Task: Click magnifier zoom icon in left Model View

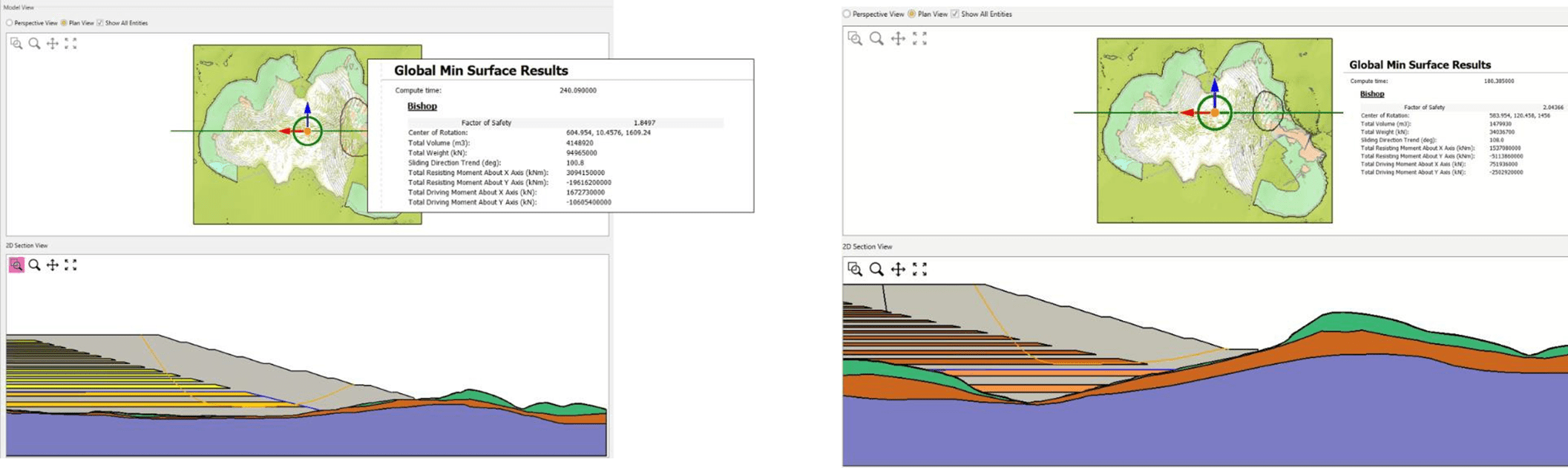Action: point(34,43)
